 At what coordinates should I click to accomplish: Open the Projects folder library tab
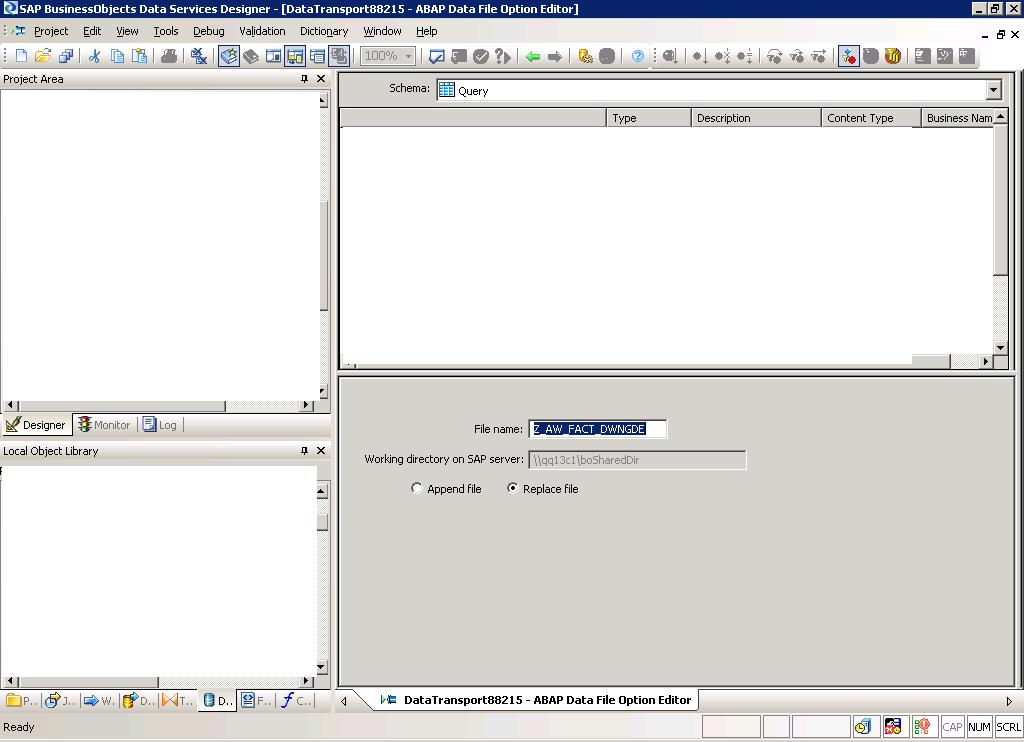pyautogui.click(x=21, y=701)
